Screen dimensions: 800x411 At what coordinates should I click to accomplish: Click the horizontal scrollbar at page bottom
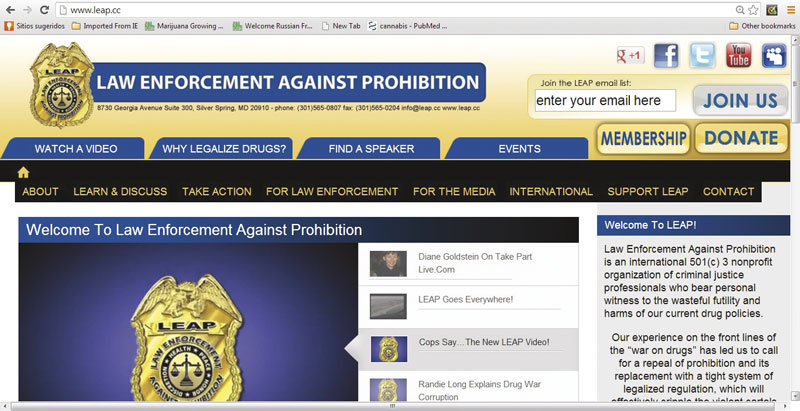click(393, 406)
